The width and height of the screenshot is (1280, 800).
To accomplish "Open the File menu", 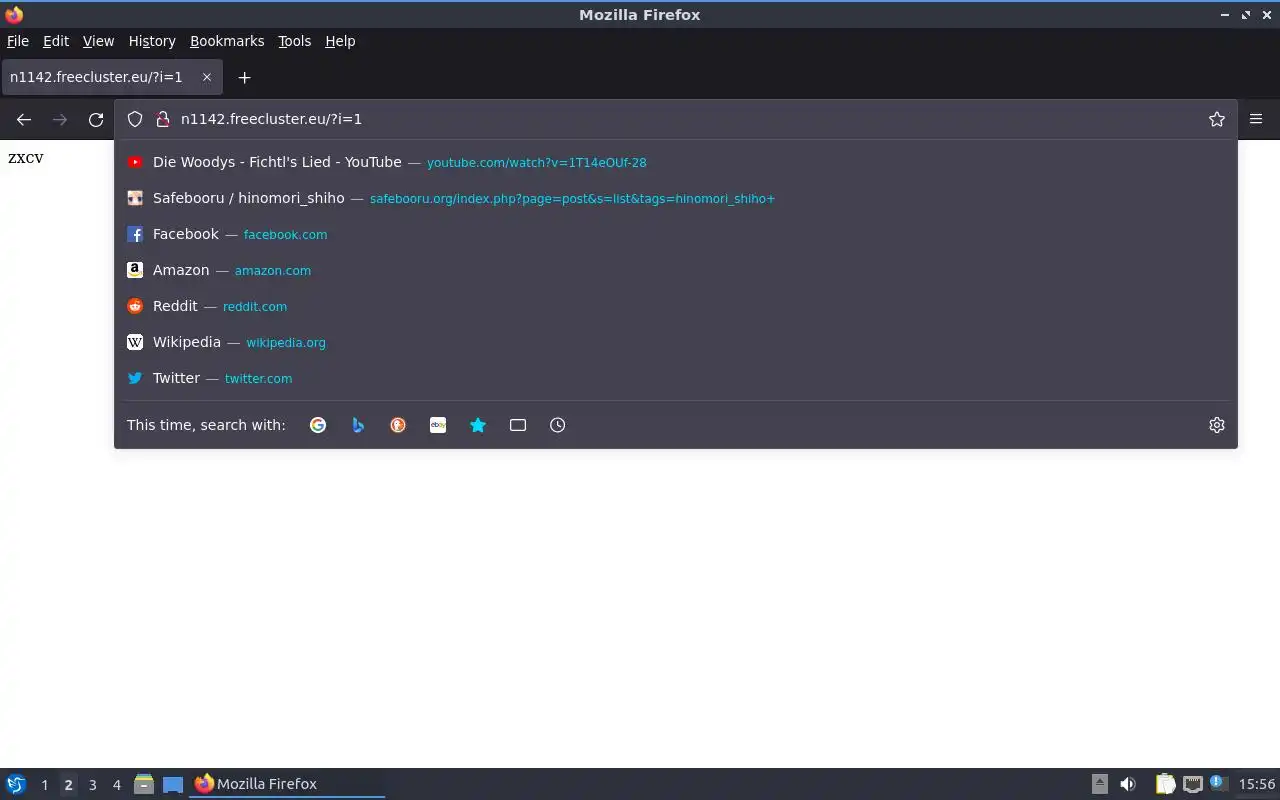I will click(18, 41).
